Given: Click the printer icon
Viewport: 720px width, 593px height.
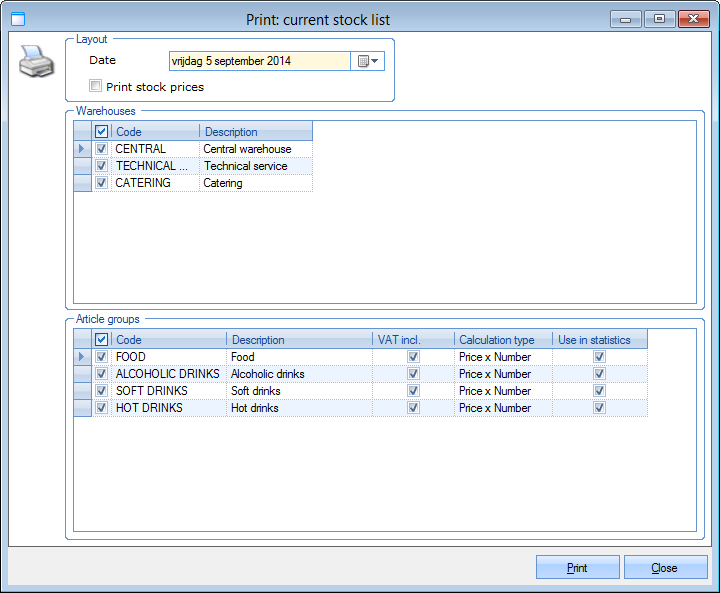Looking at the screenshot, I should click(x=35, y=62).
